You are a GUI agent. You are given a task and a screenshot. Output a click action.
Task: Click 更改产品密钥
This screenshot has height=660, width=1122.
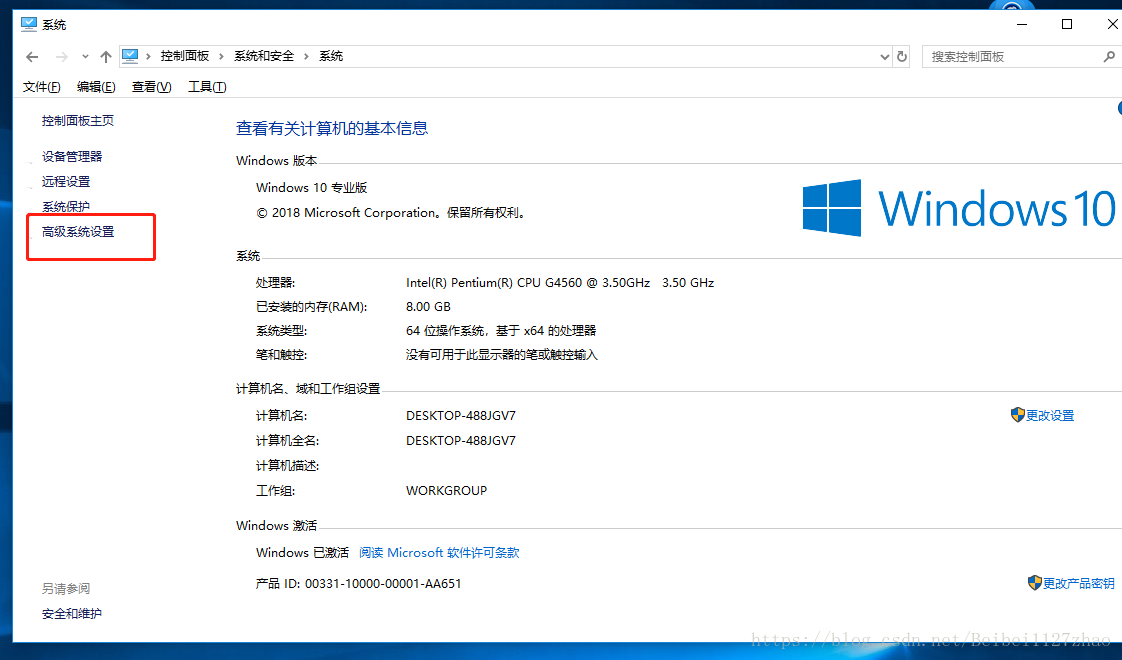pos(1078,583)
